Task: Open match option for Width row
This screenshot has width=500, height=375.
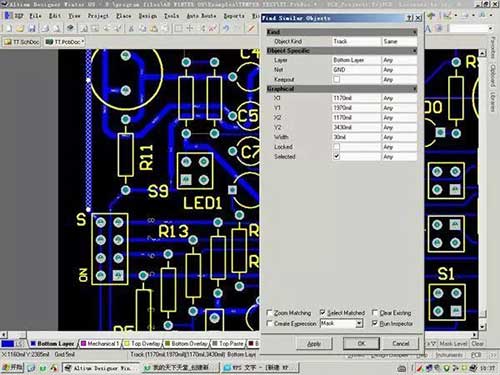Action: pos(399,137)
